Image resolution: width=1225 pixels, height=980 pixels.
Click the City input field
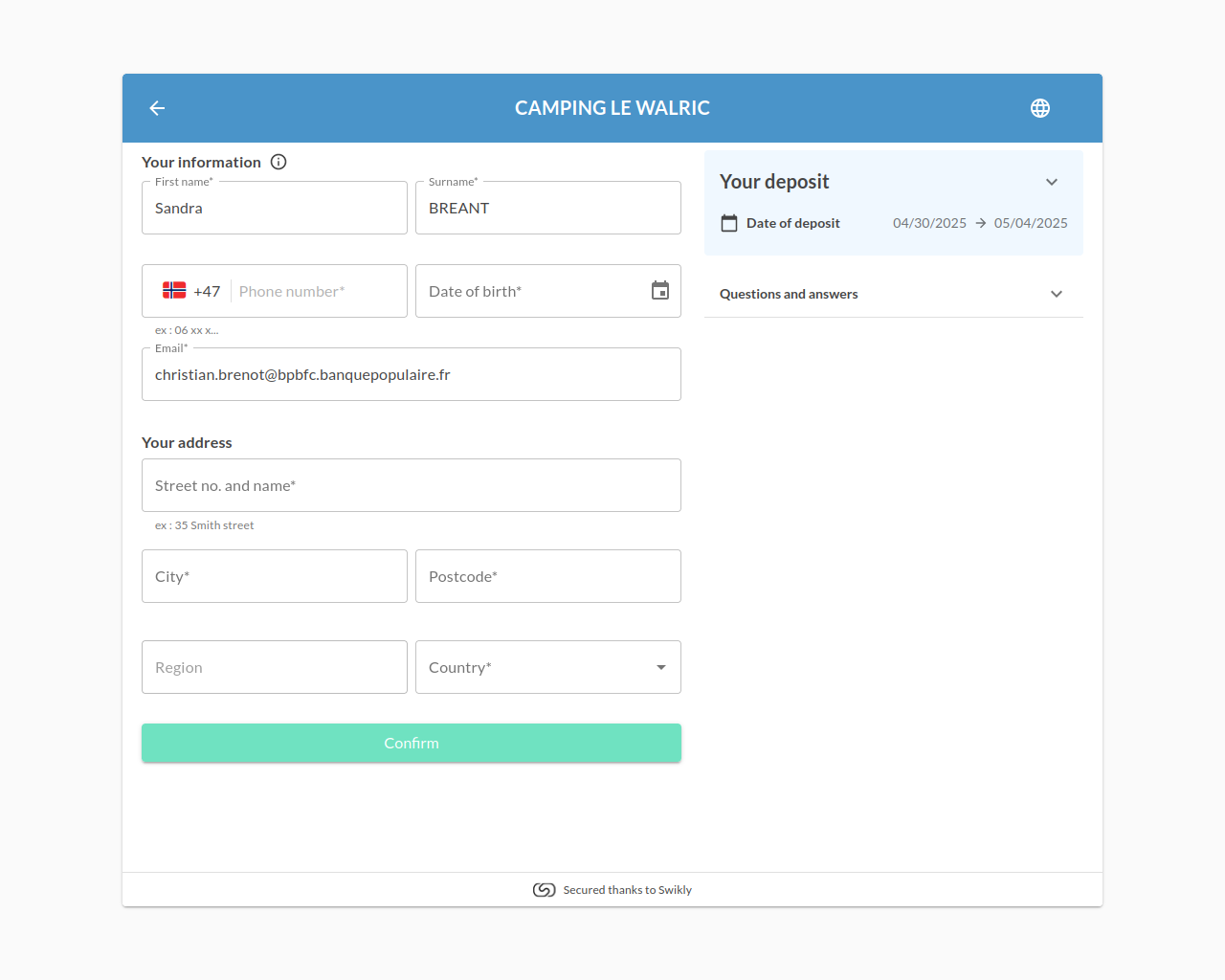click(275, 576)
